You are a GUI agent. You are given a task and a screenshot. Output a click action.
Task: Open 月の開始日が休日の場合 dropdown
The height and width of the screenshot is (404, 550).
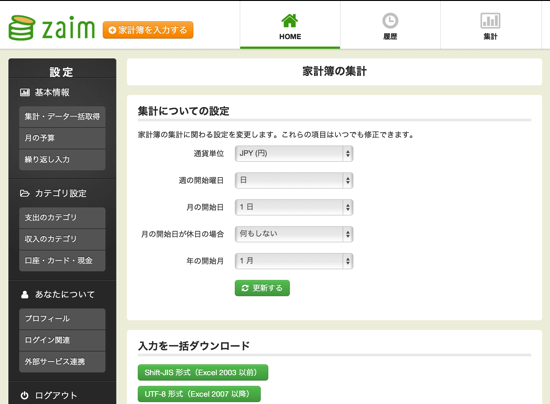point(294,234)
